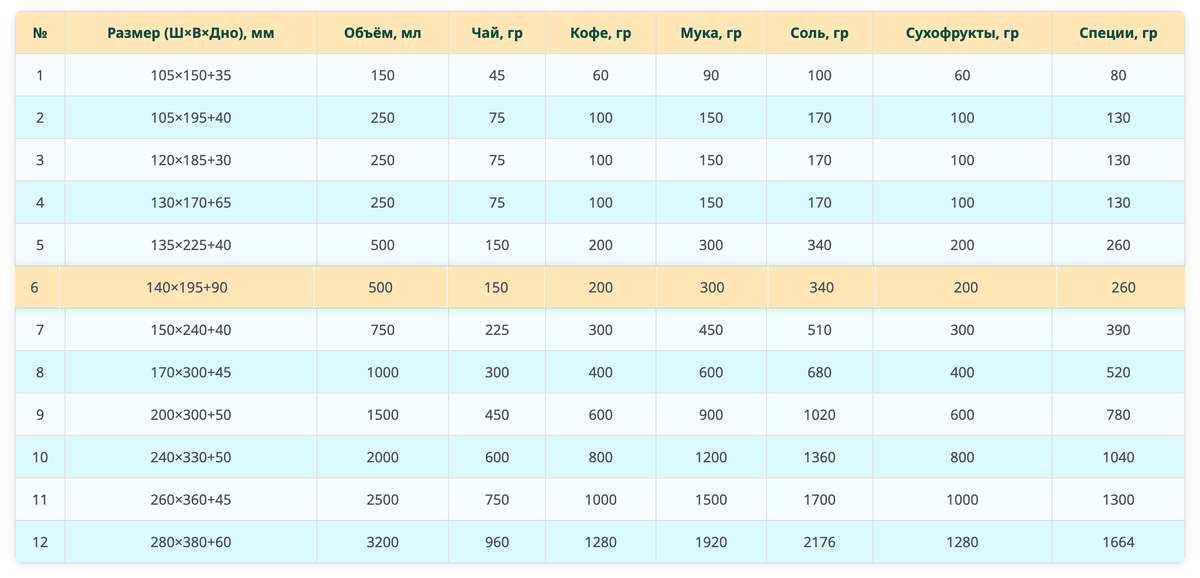Image resolution: width=1200 pixels, height=578 pixels.
Task: Select size cell '280×380+60'
Action: click(x=191, y=542)
